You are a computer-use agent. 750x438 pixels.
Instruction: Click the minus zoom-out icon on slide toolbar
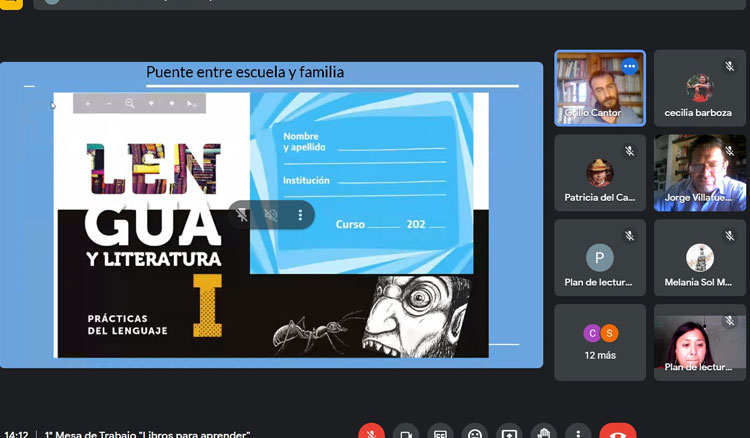click(109, 104)
